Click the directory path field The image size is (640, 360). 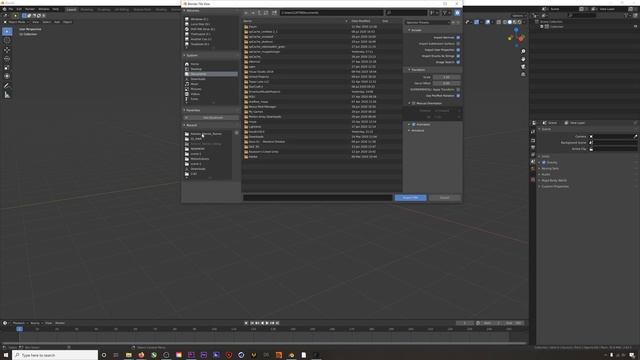(x=331, y=13)
